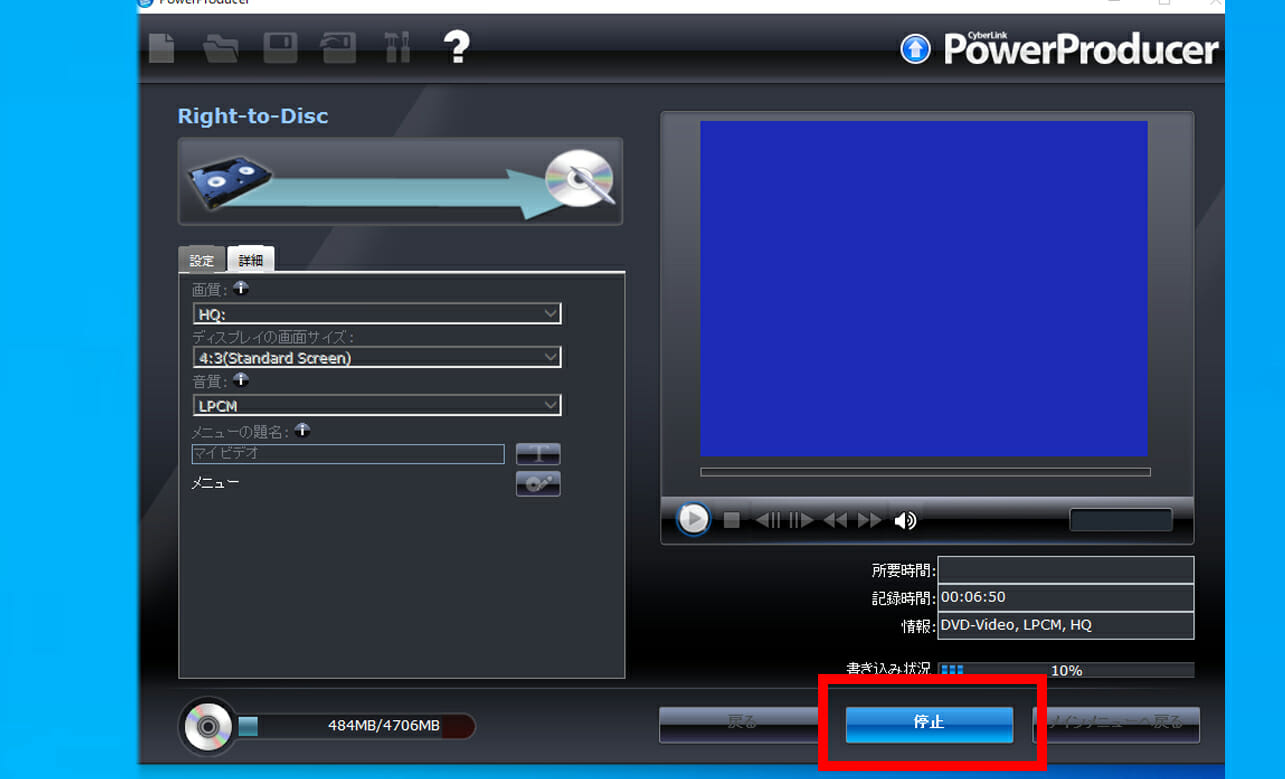
Task: Toggle the preview volume speaker icon
Action: [905, 520]
